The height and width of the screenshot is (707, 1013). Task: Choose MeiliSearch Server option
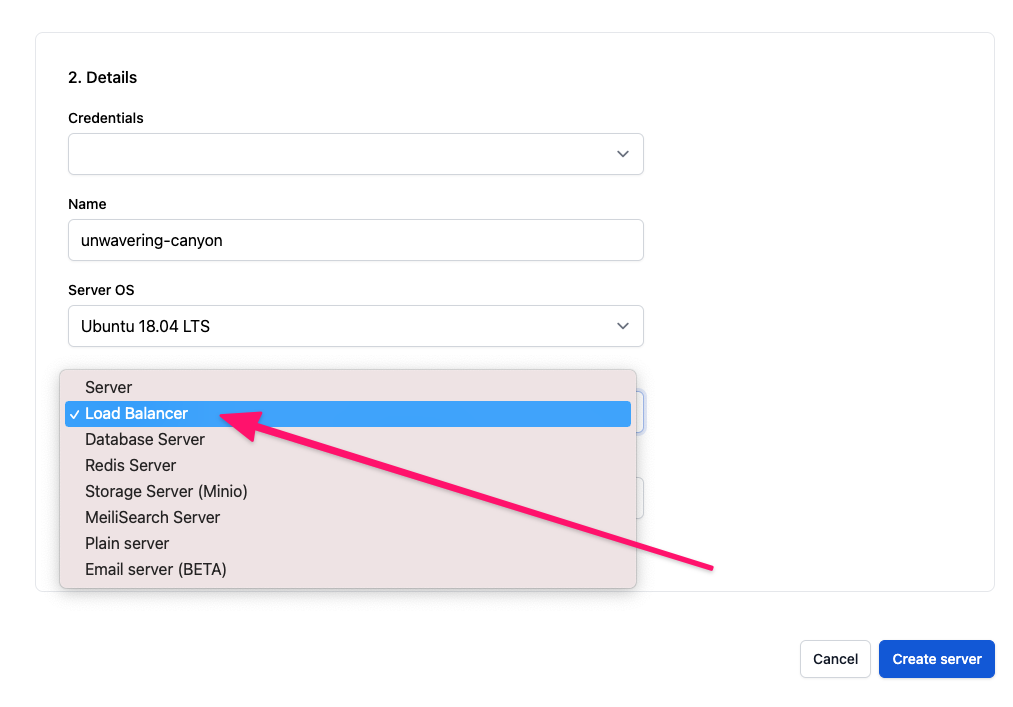pyautogui.click(x=348, y=517)
